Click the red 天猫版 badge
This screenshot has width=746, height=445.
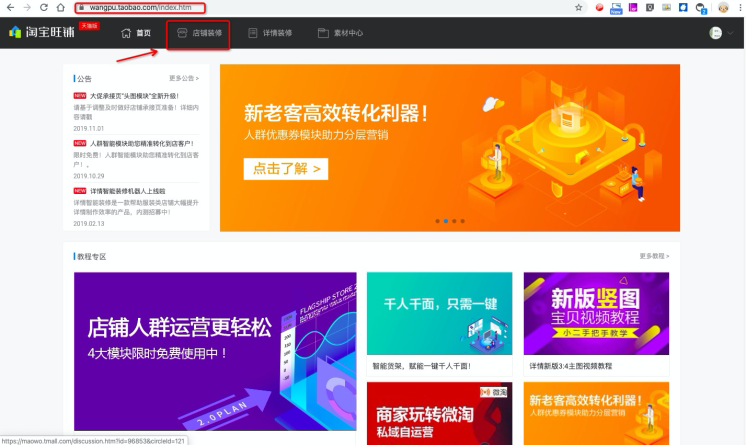(x=89, y=26)
